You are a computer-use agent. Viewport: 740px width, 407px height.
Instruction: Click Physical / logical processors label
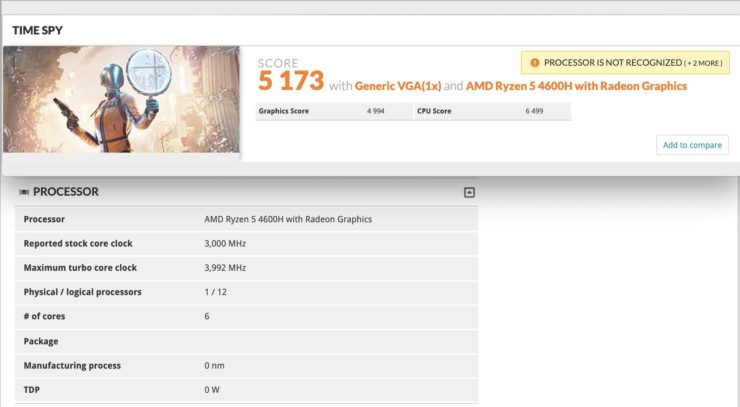[x=83, y=292]
